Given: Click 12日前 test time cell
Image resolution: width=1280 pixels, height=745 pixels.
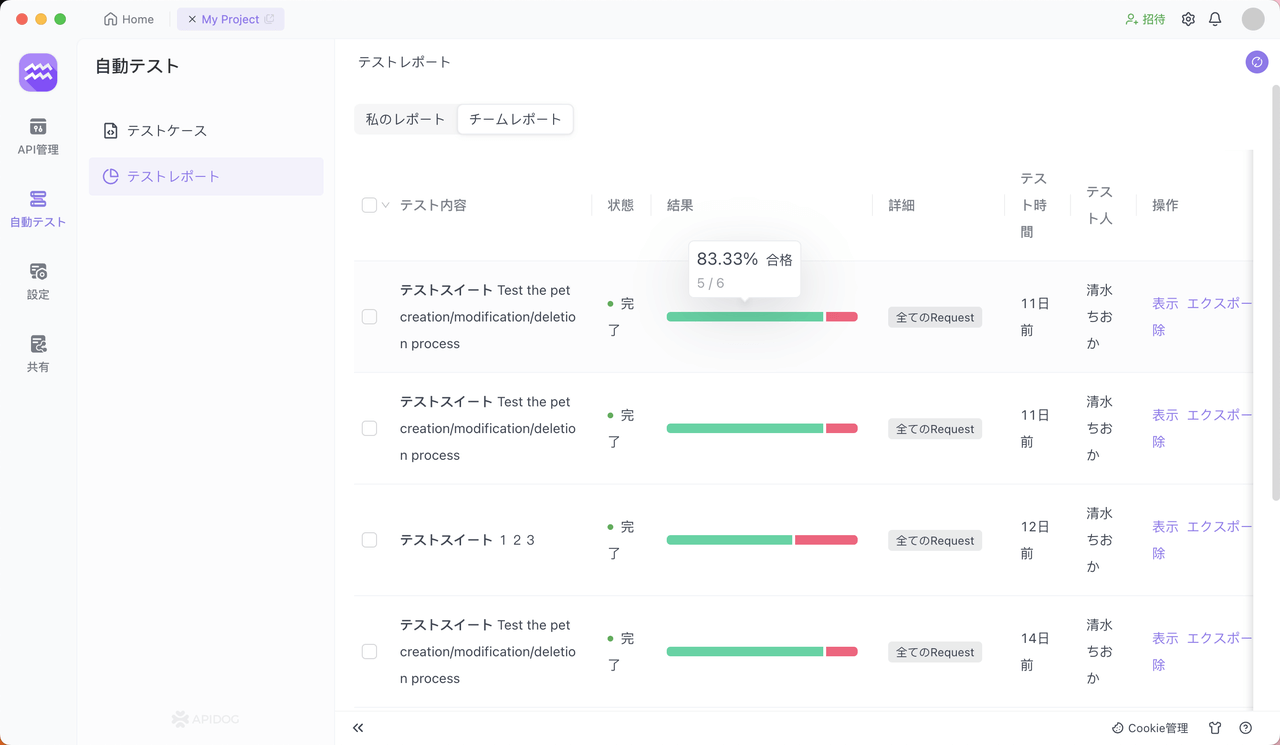Looking at the screenshot, I should pyautogui.click(x=1034, y=540).
